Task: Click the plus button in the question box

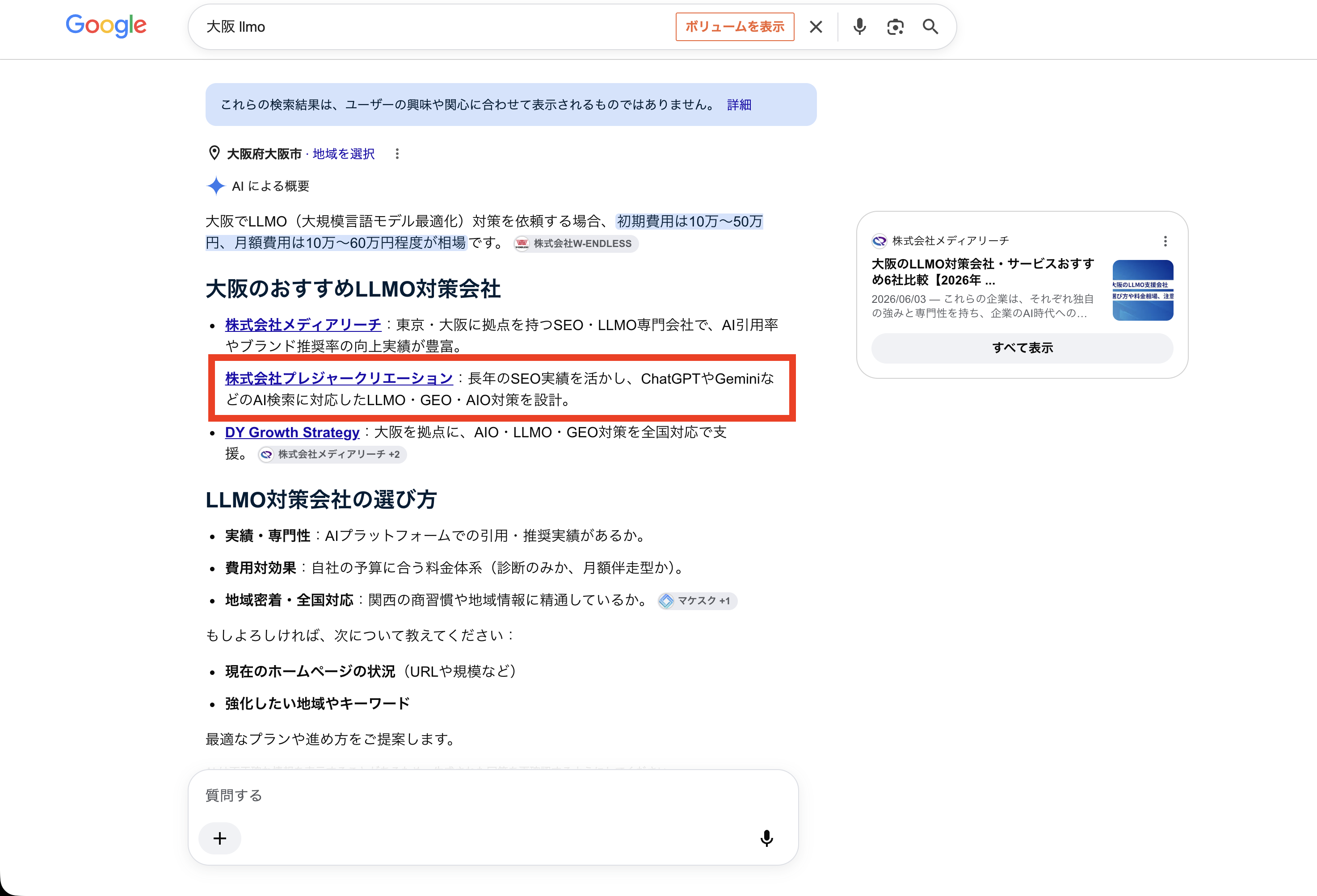Action: 220,838
